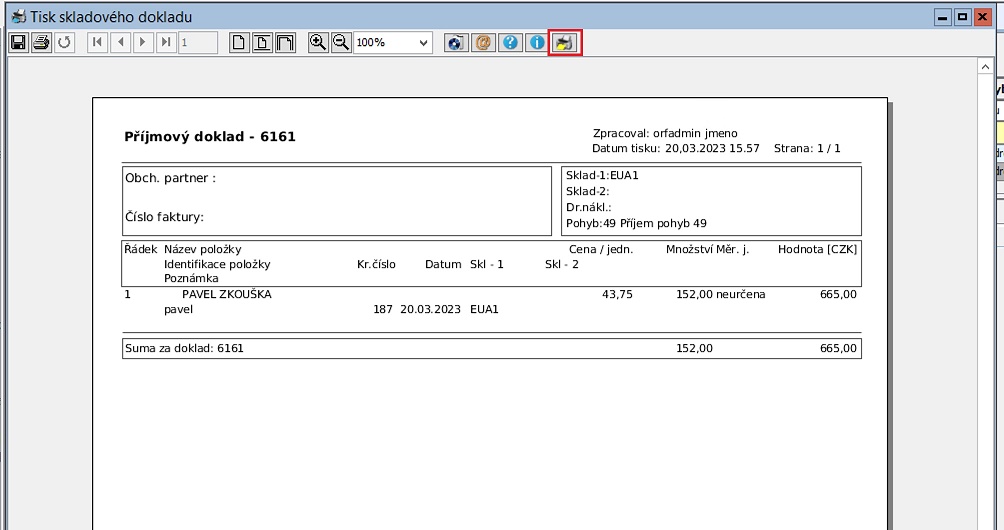Select the third page layout icon

[x=285, y=43]
